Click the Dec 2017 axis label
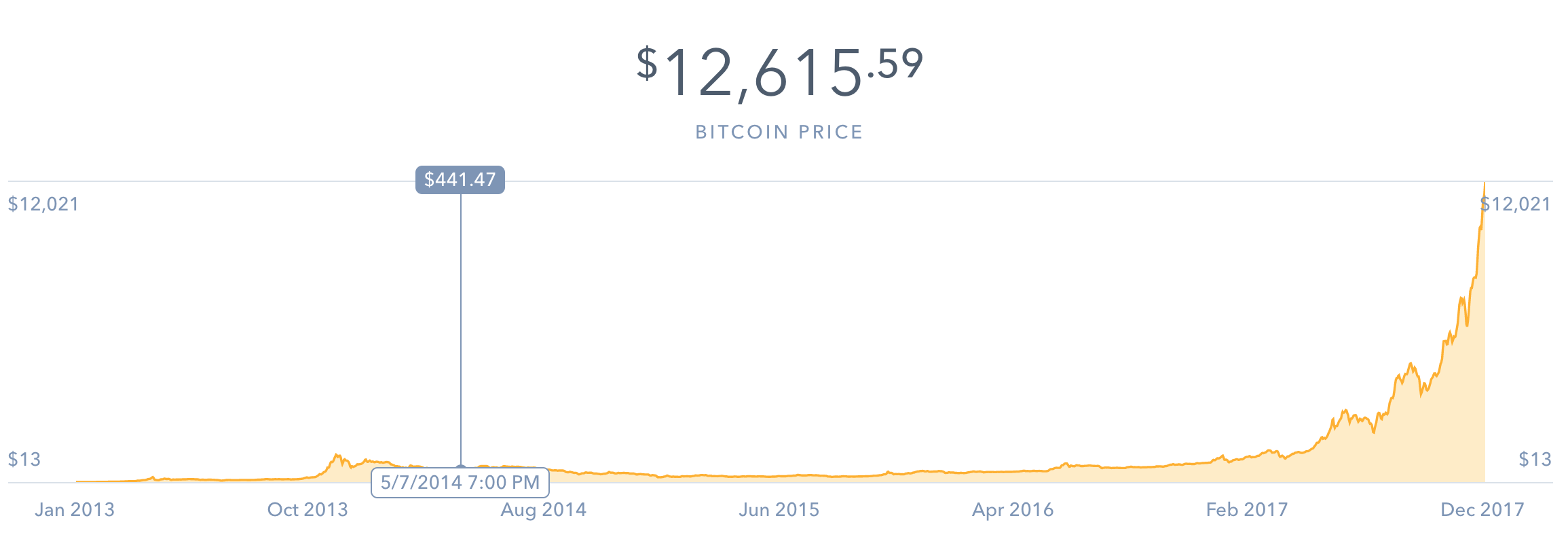The height and width of the screenshot is (535, 1568). pos(1482,510)
